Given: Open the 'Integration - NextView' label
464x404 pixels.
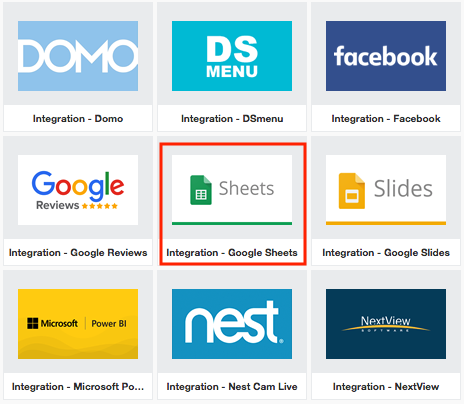Looking at the screenshot, I should click(x=386, y=387).
